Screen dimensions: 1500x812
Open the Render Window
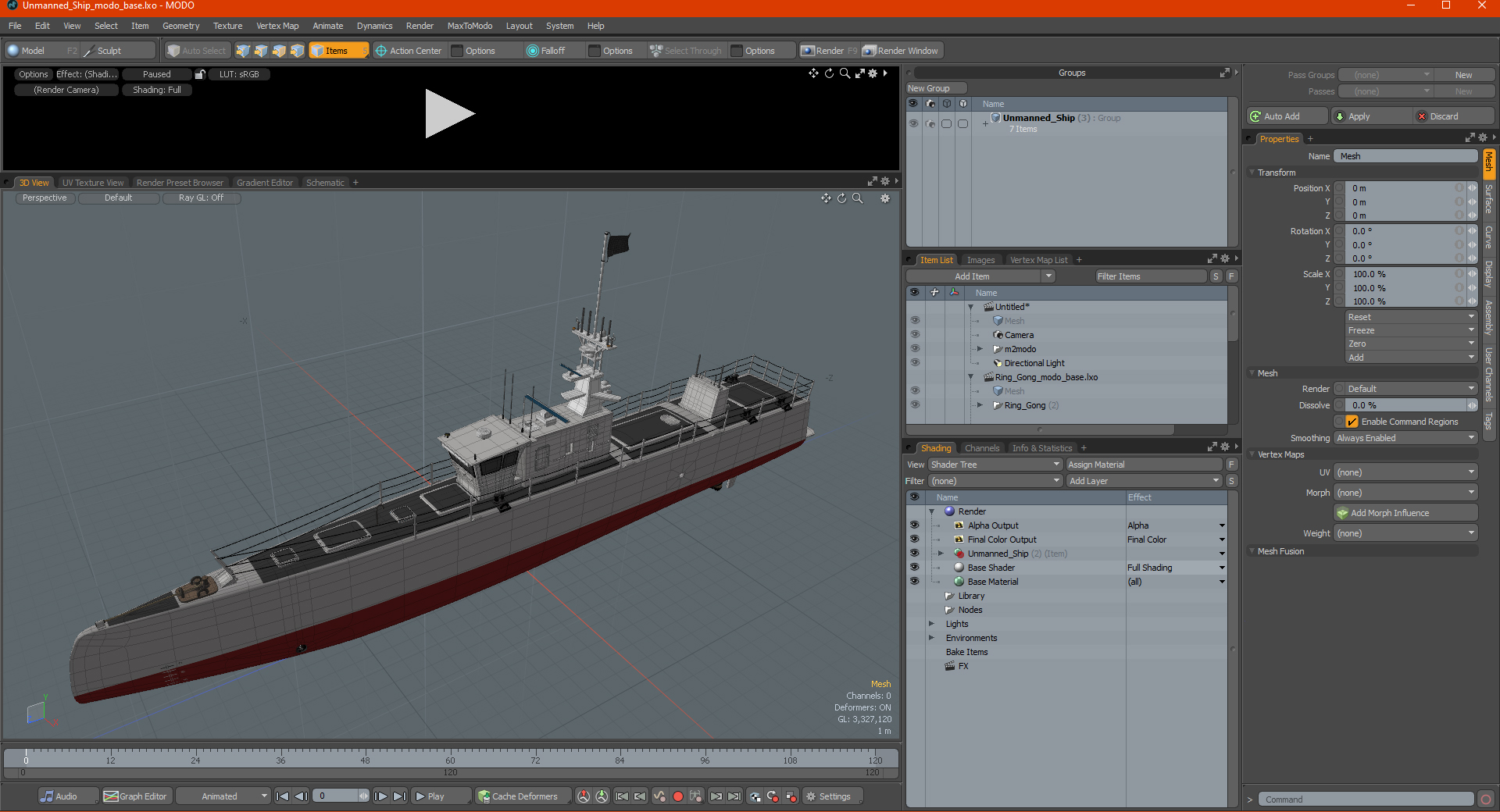tap(901, 51)
